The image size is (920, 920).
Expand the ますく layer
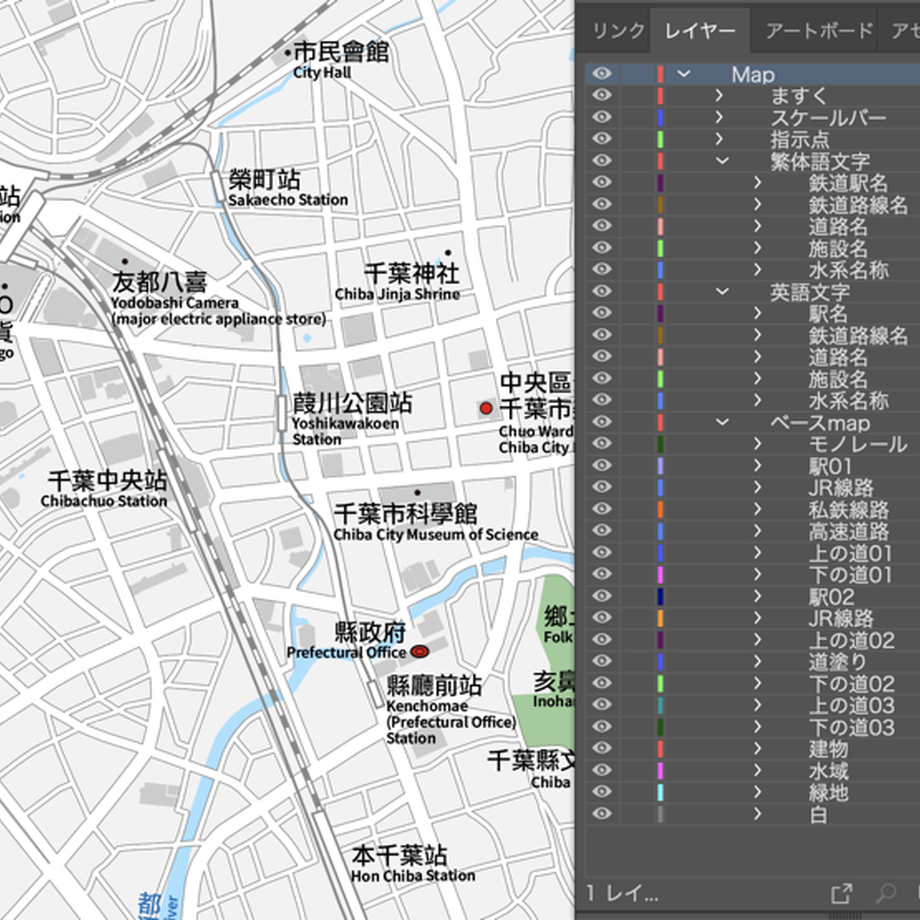[x=719, y=95]
